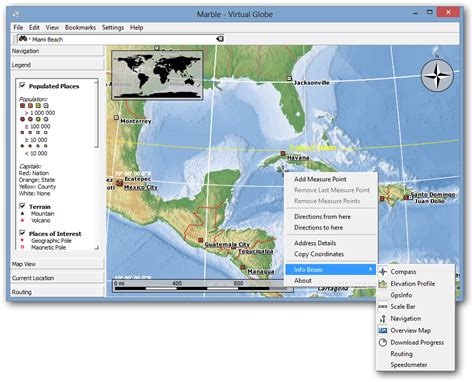Click the Mountain legend entry
474x382 pixels.
[43, 214]
